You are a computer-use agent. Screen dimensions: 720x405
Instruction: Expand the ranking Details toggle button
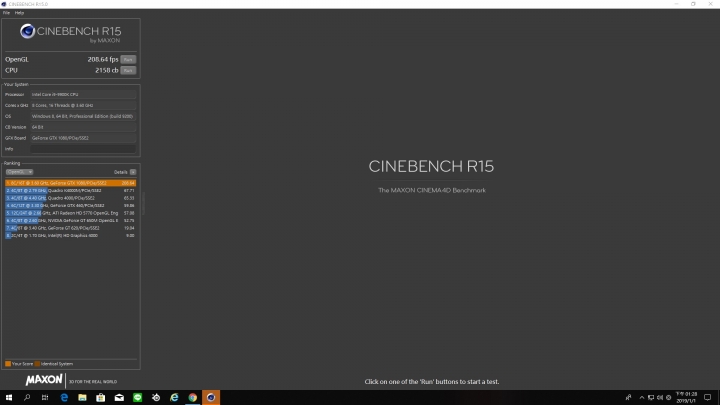pyautogui.click(x=133, y=172)
